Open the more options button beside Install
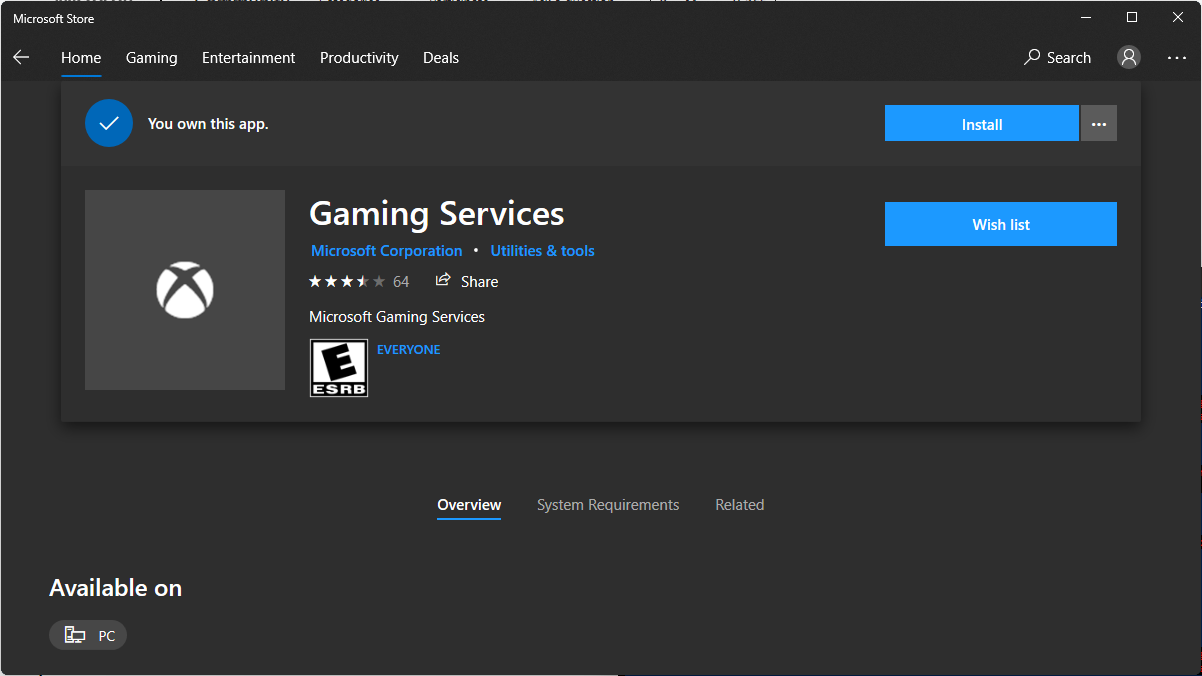Image resolution: width=1202 pixels, height=676 pixels. tap(1099, 124)
